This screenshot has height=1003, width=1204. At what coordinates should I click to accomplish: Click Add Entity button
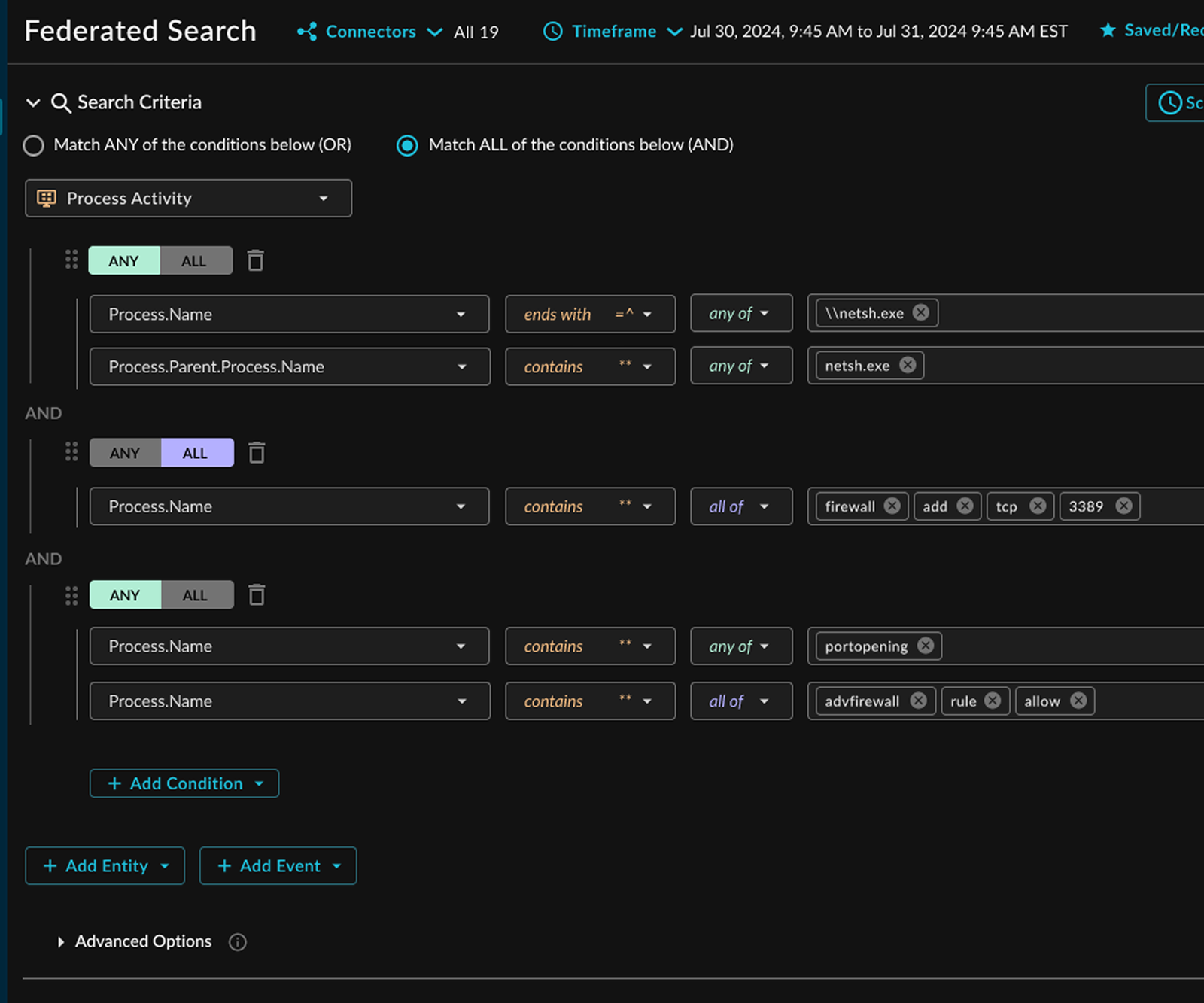[x=105, y=866]
